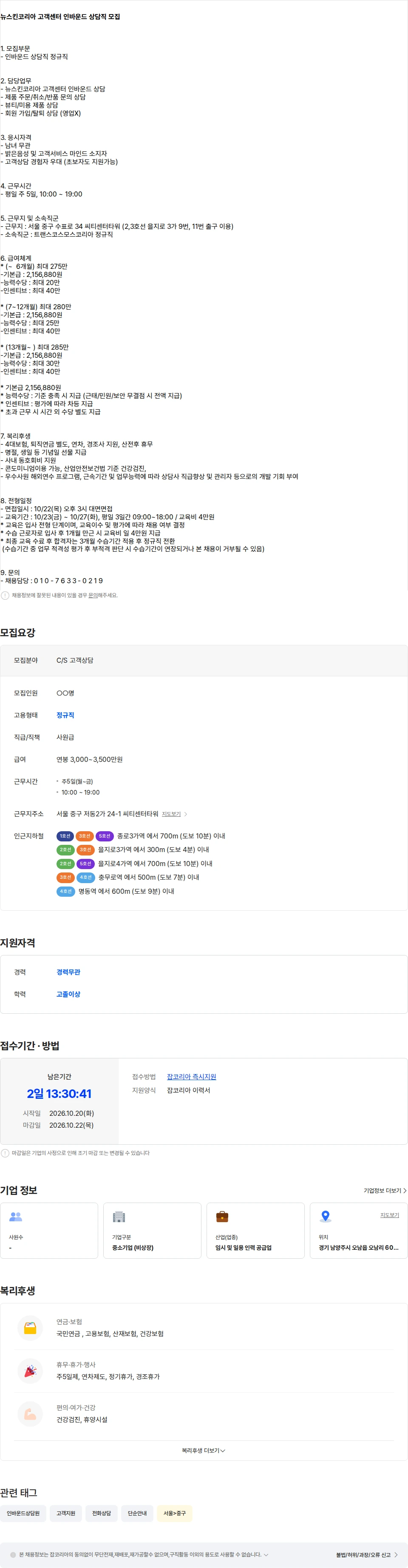Click the blue 정규직 employment type link

65,715
